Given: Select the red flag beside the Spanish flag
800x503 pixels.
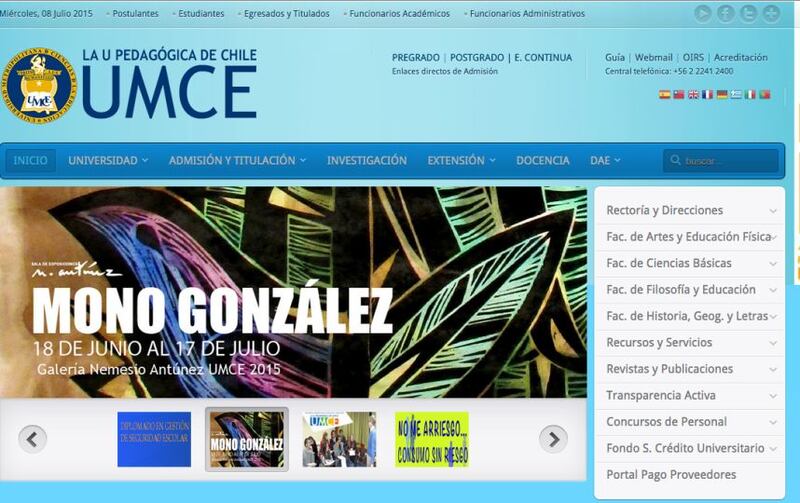Looking at the screenshot, I should click(679, 94).
